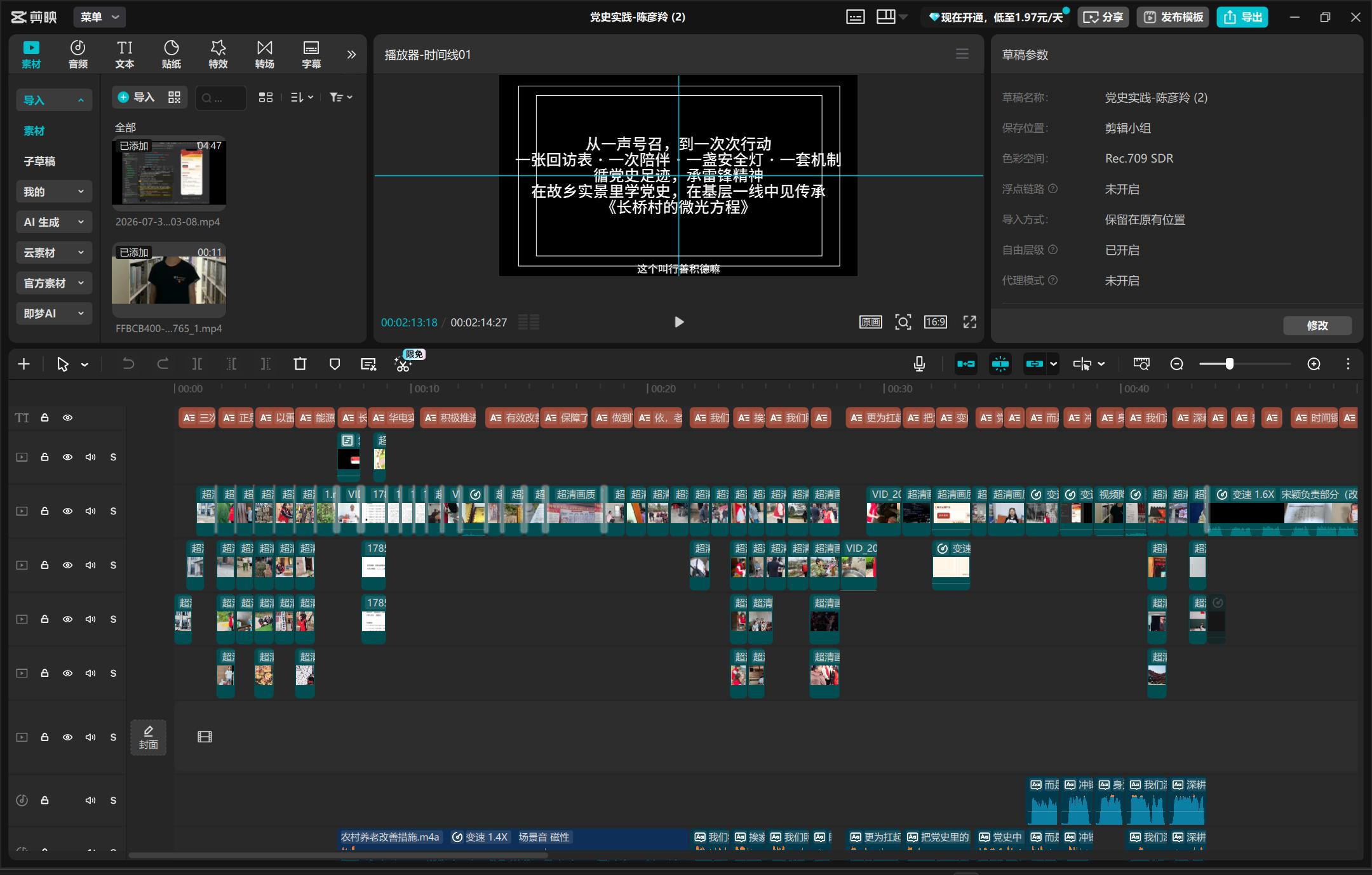Viewport: 1372px width, 875px height.
Task: Lock the text track
Action: (44, 418)
